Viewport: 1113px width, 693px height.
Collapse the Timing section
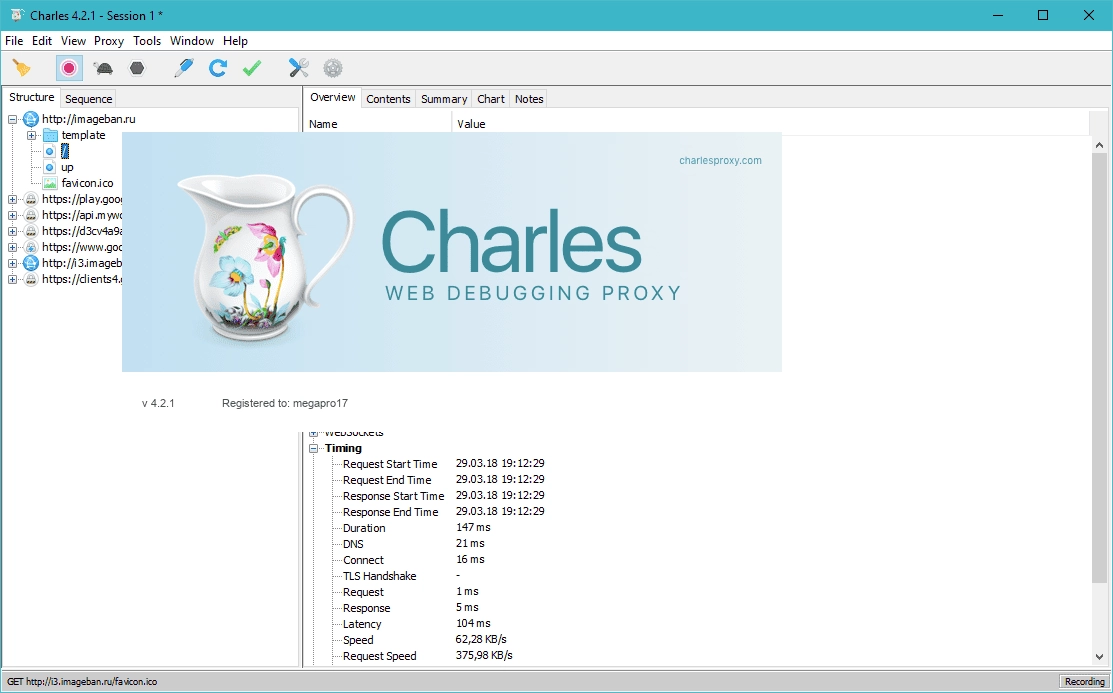313,448
